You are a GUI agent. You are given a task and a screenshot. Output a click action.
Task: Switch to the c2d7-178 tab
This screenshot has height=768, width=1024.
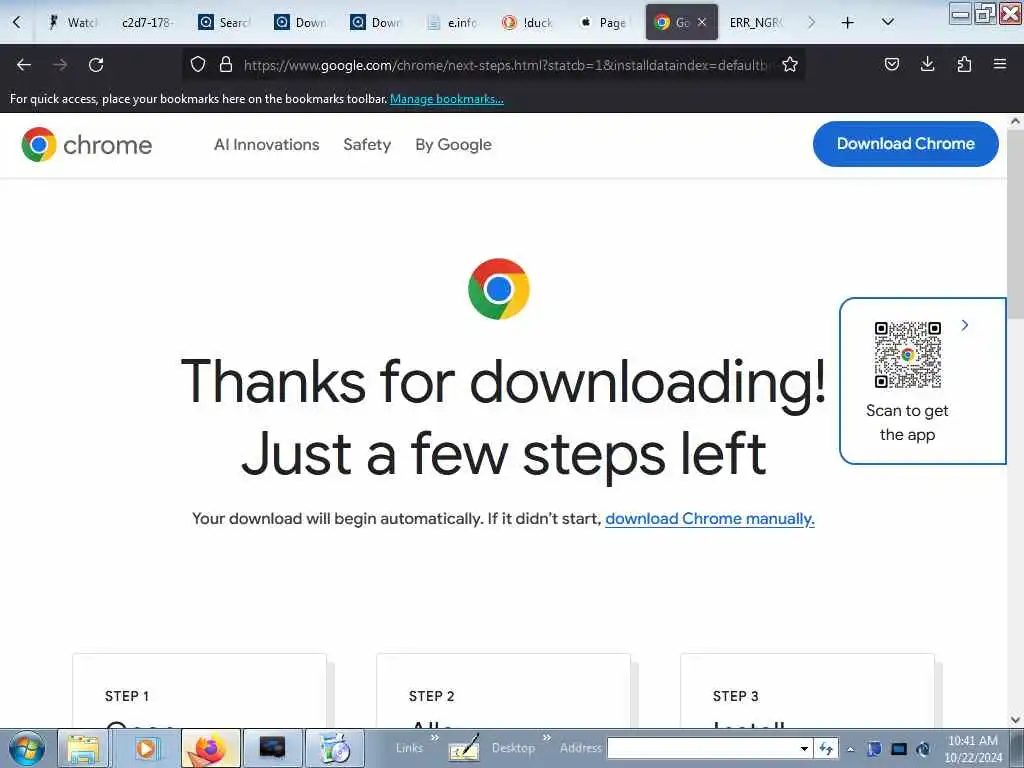[x=147, y=22]
